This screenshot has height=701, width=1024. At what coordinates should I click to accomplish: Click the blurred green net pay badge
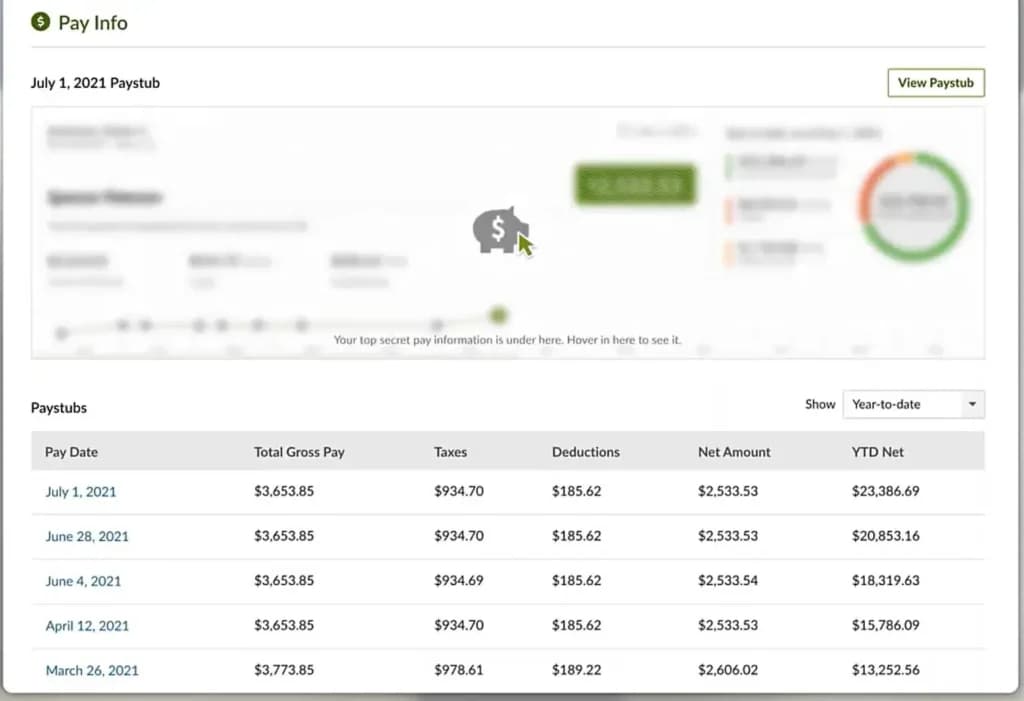[x=635, y=185]
